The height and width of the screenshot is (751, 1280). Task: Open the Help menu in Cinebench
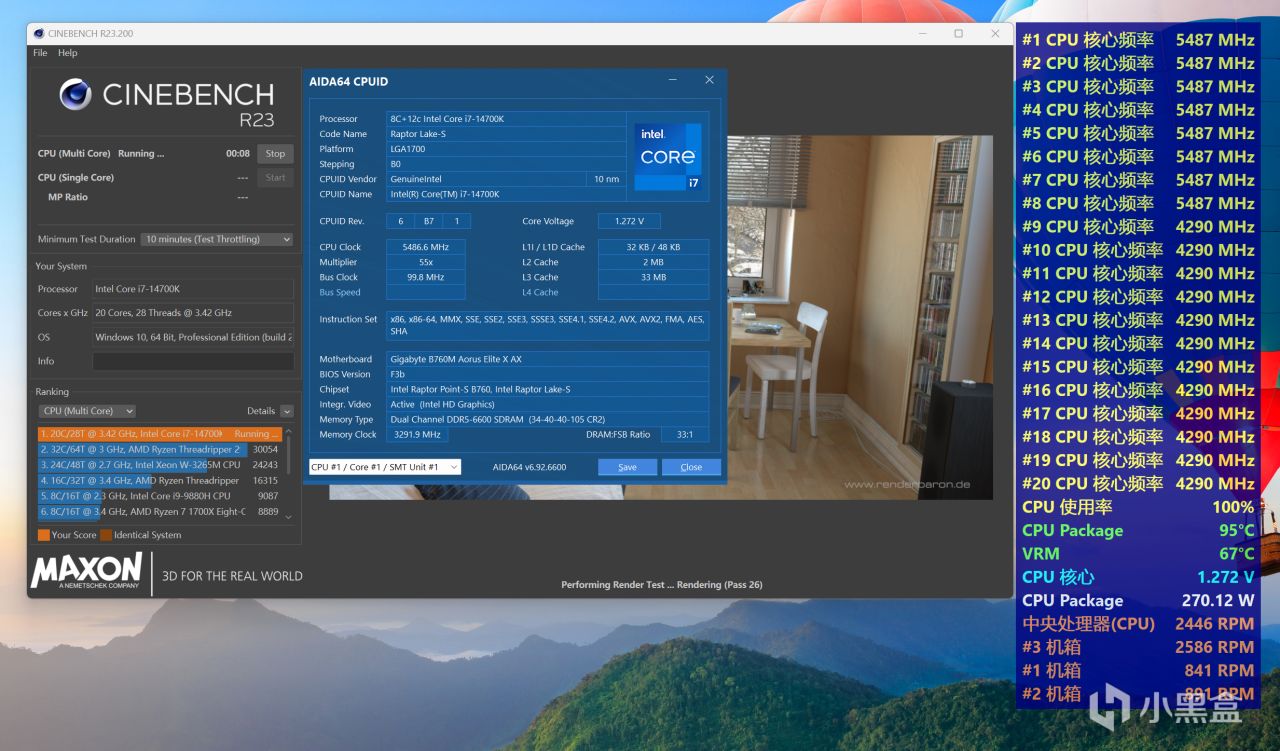point(67,53)
